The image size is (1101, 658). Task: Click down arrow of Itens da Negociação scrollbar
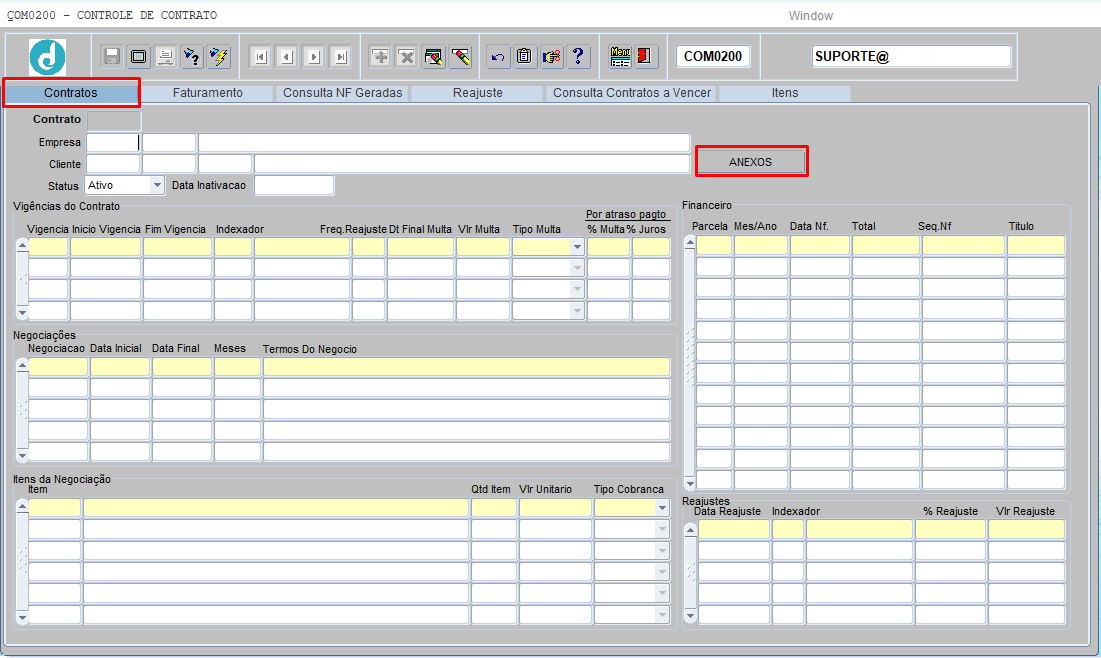(22, 618)
